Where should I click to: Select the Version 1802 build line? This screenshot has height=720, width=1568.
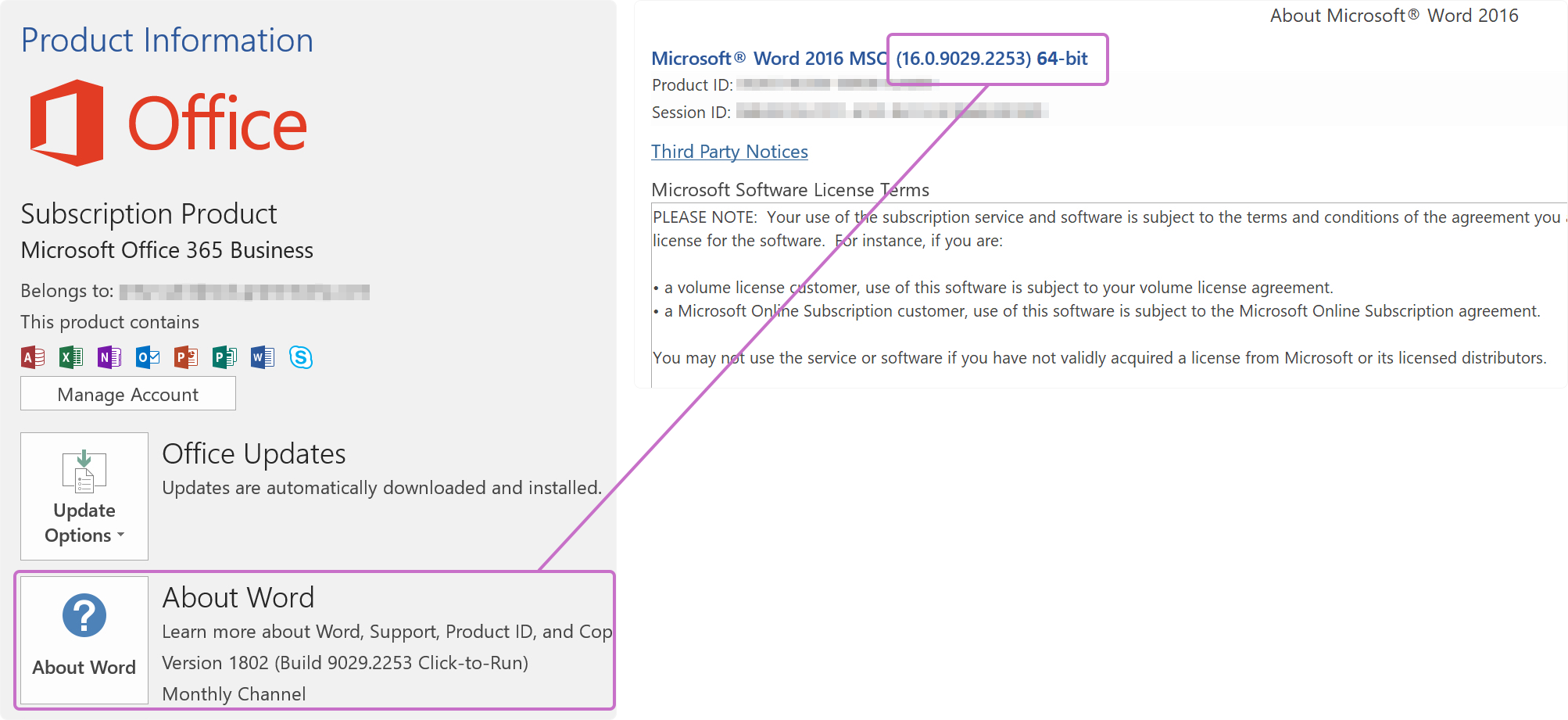[x=345, y=663]
